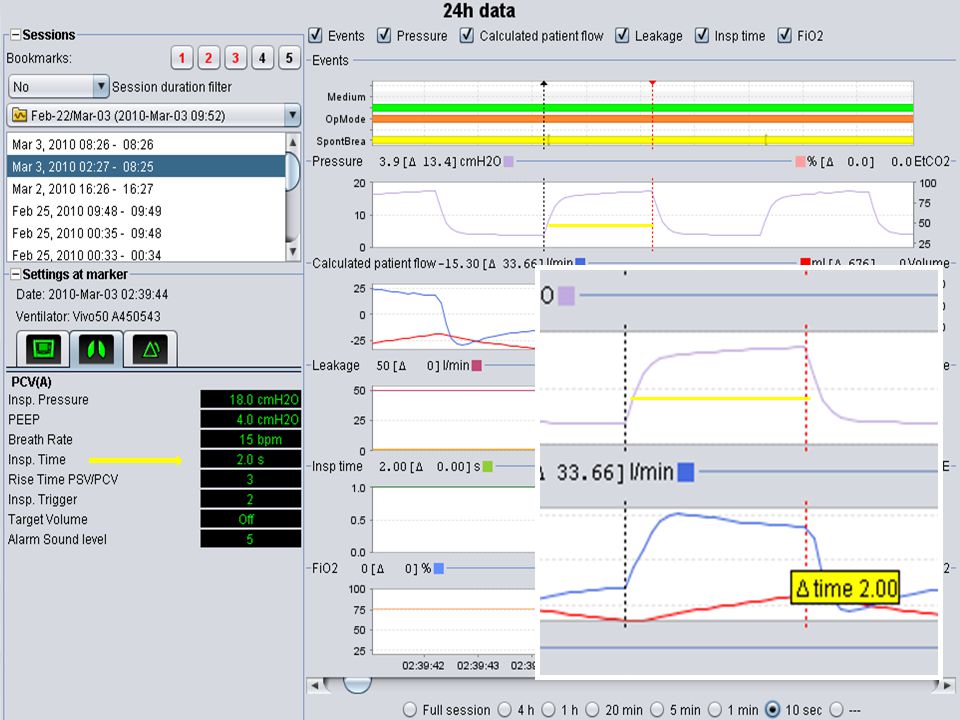
Task: Collapse the Sessions panel
Action: pos(15,35)
